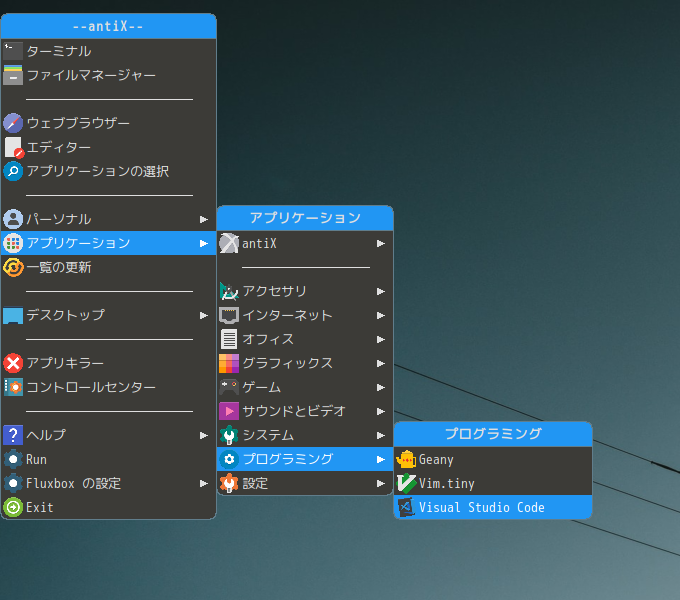The height and width of the screenshot is (600, 680).
Task: Click the ウェブブラウザー compass icon
Action: 13,123
